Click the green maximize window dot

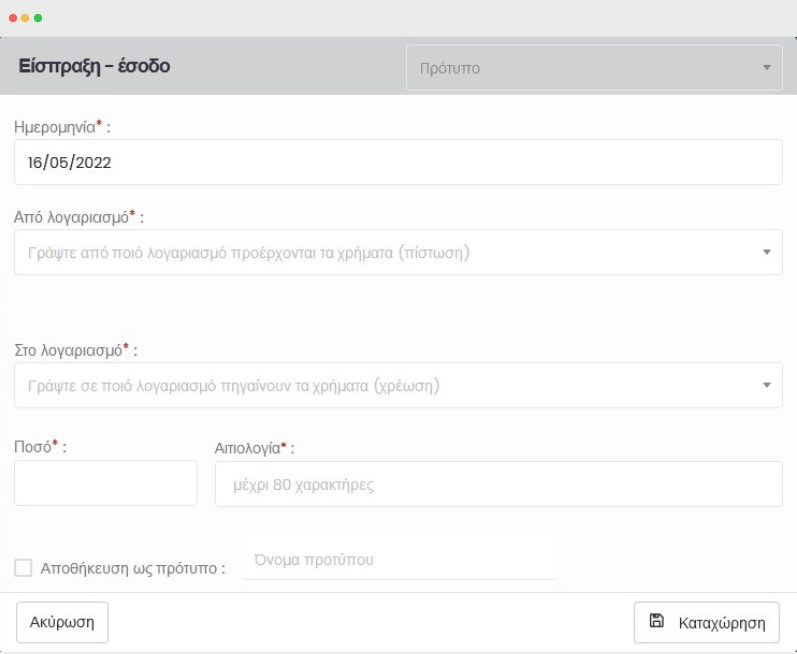click(x=38, y=19)
